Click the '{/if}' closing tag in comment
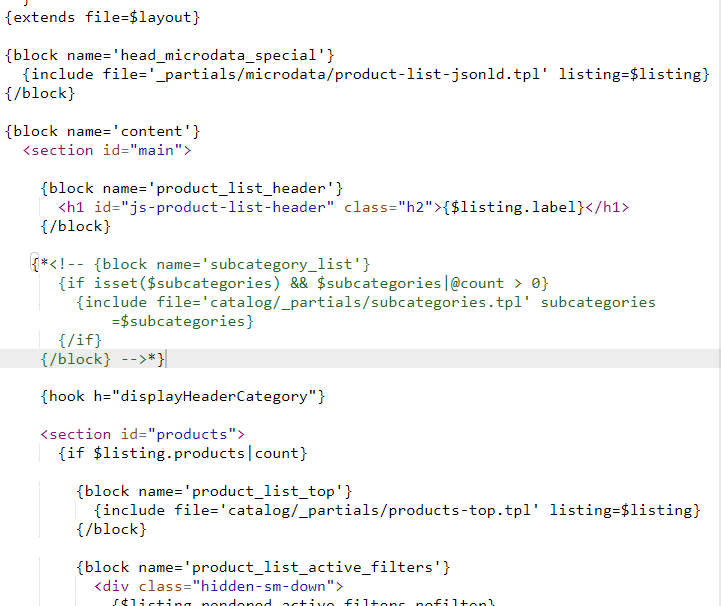 click(80, 340)
